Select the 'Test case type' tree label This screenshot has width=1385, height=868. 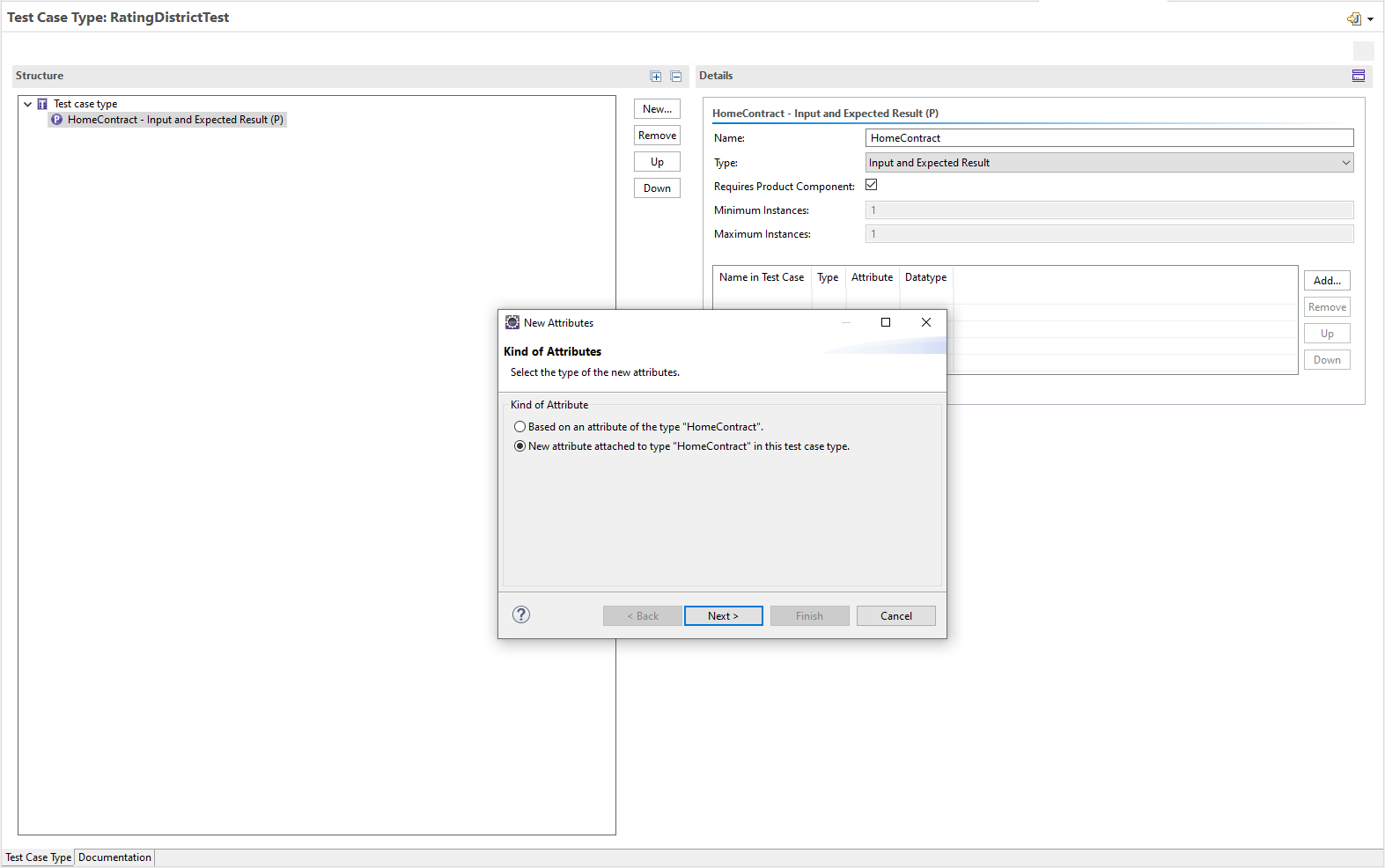85,104
